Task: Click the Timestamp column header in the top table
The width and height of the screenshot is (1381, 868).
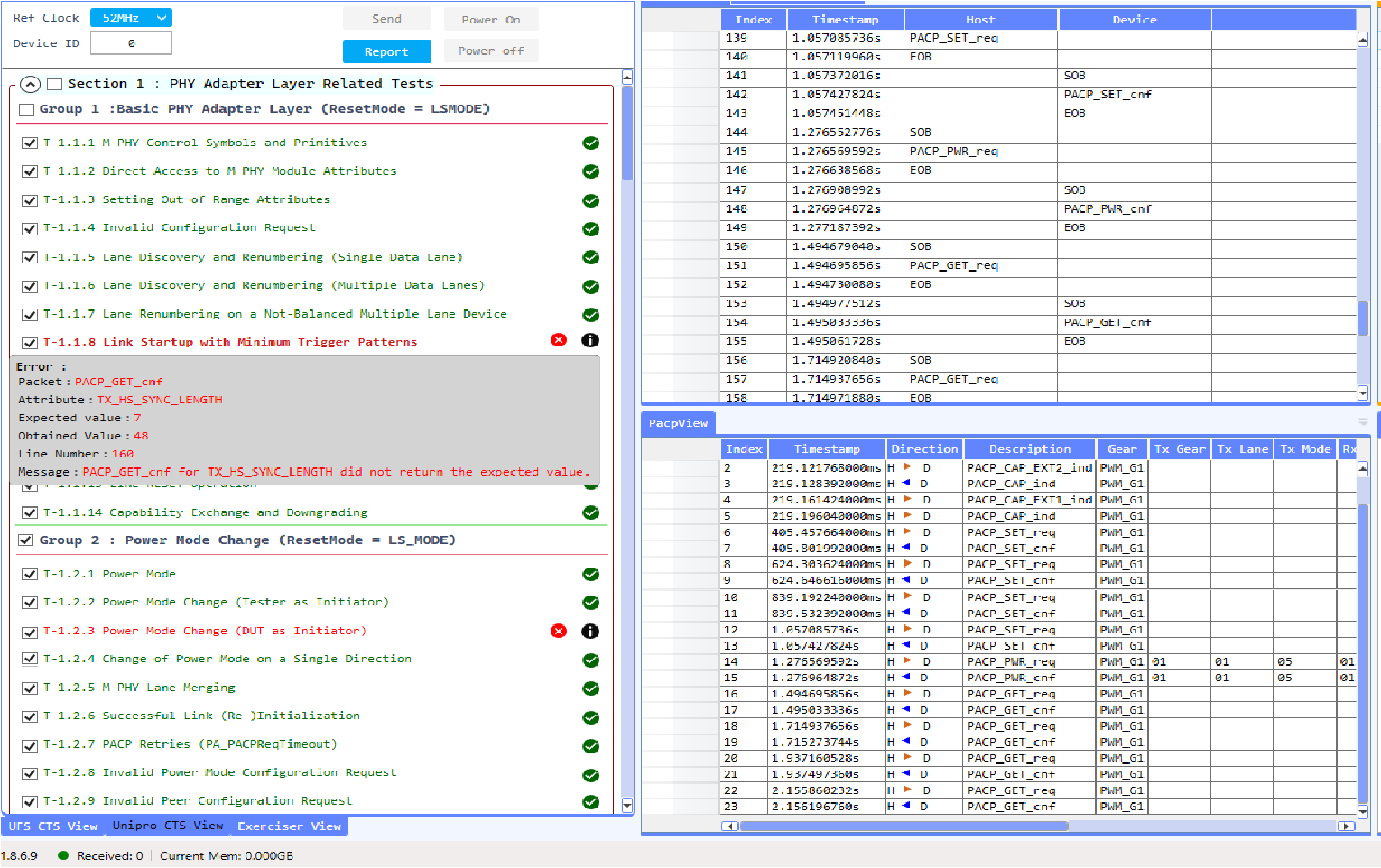Action: (x=845, y=20)
